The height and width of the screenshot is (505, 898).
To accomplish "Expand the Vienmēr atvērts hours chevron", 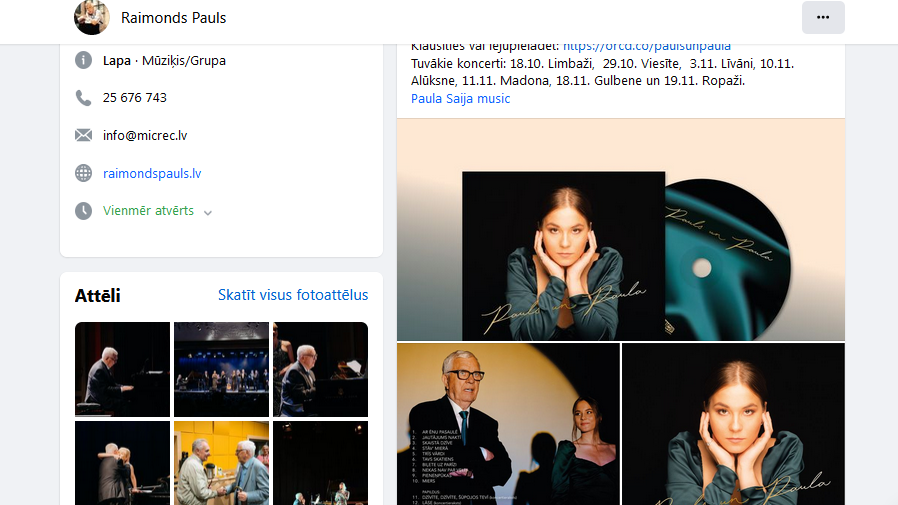I will (x=208, y=212).
